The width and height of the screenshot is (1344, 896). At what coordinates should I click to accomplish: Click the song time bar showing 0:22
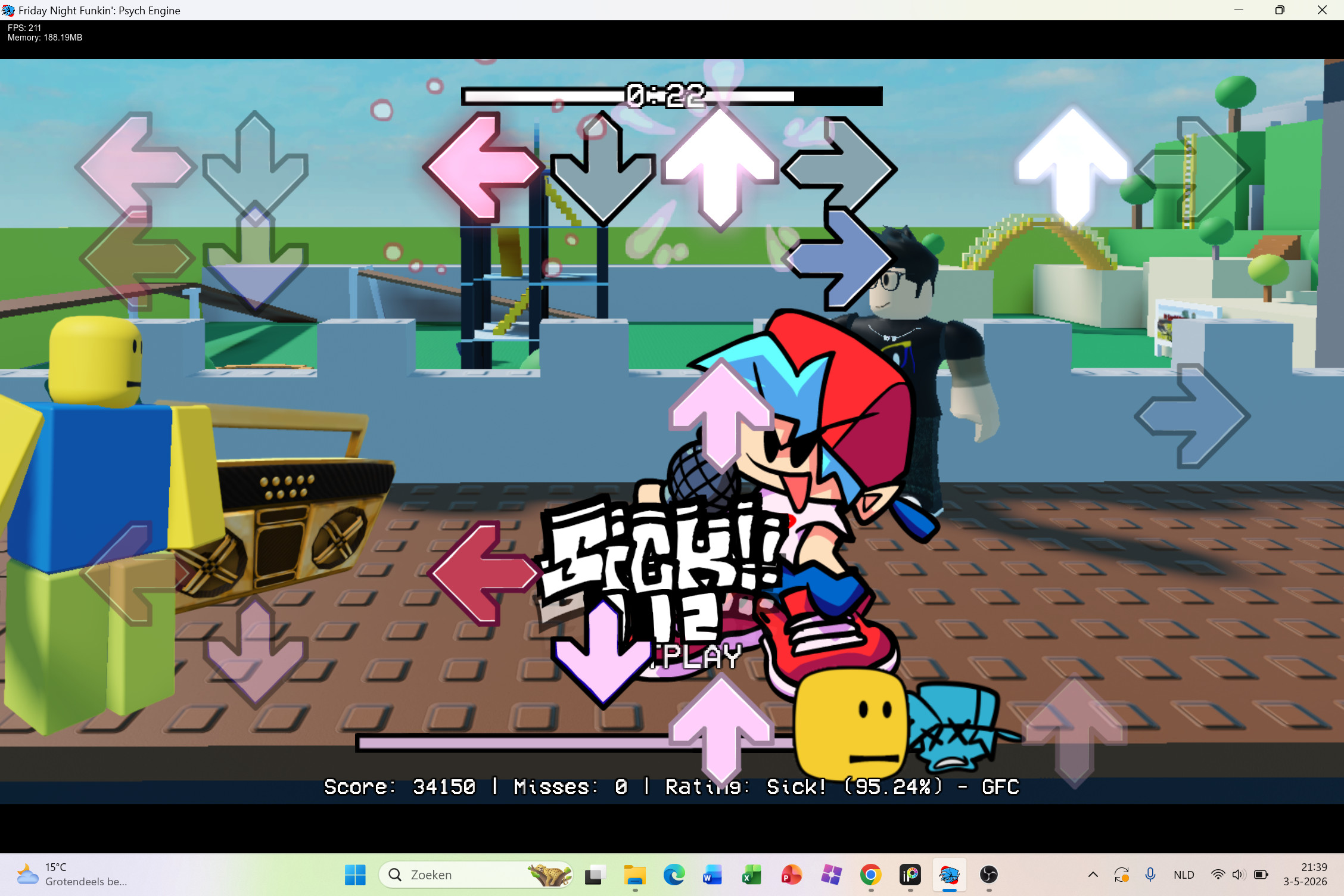(672, 96)
